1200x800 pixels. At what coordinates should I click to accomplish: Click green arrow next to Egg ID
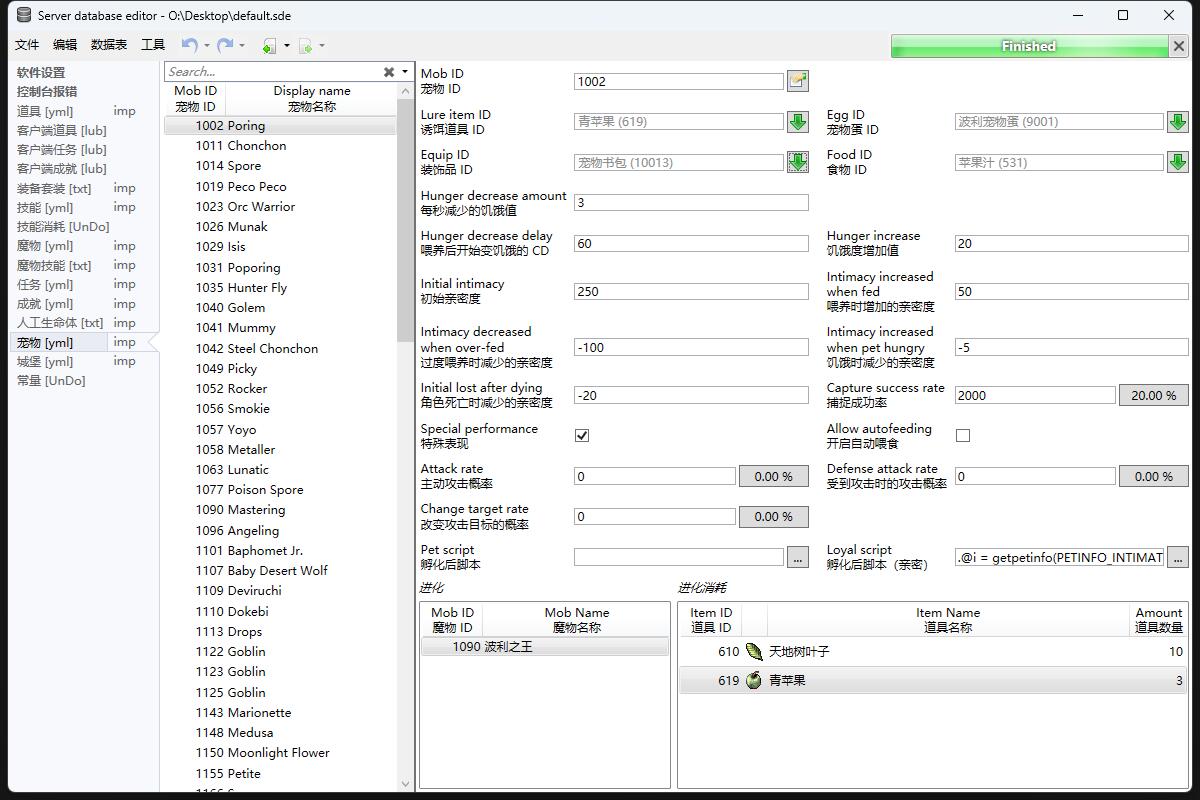click(1177, 122)
